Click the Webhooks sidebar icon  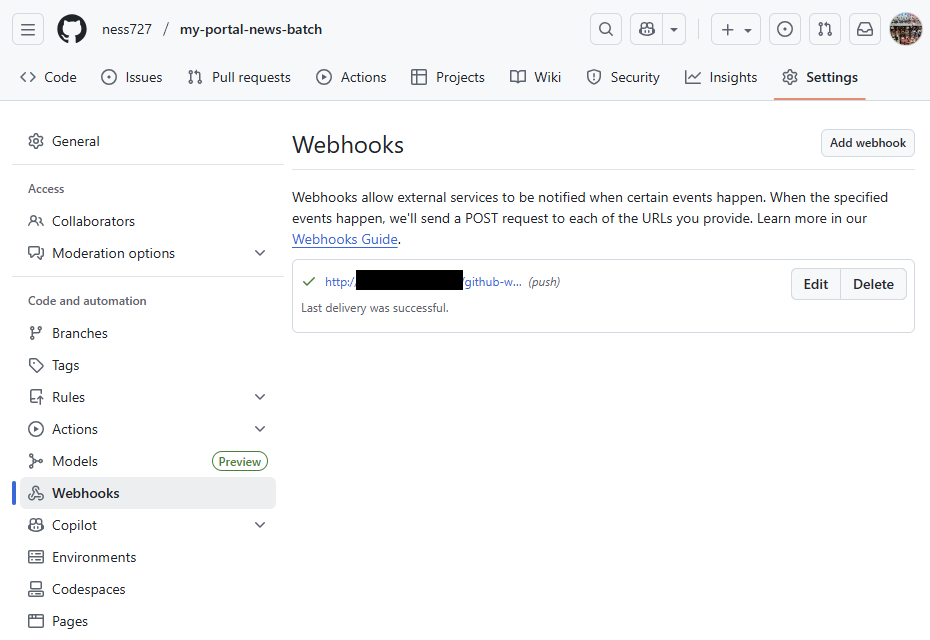[x=36, y=493]
